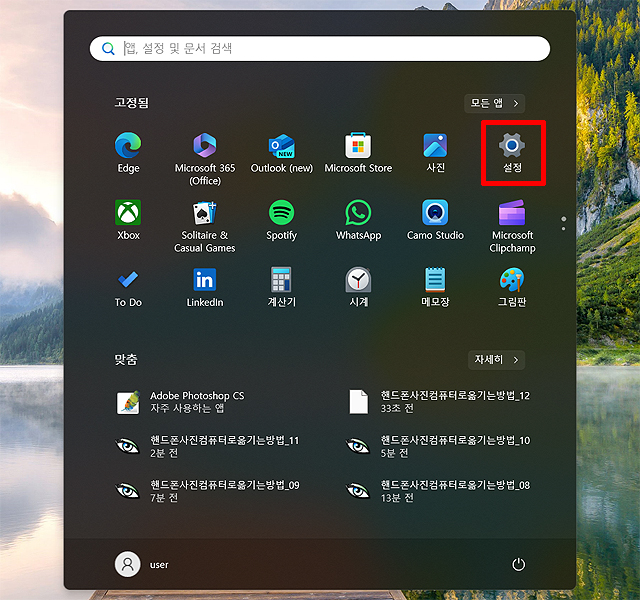Open 계산기 calculator app
640x600 pixels.
click(282, 287)
